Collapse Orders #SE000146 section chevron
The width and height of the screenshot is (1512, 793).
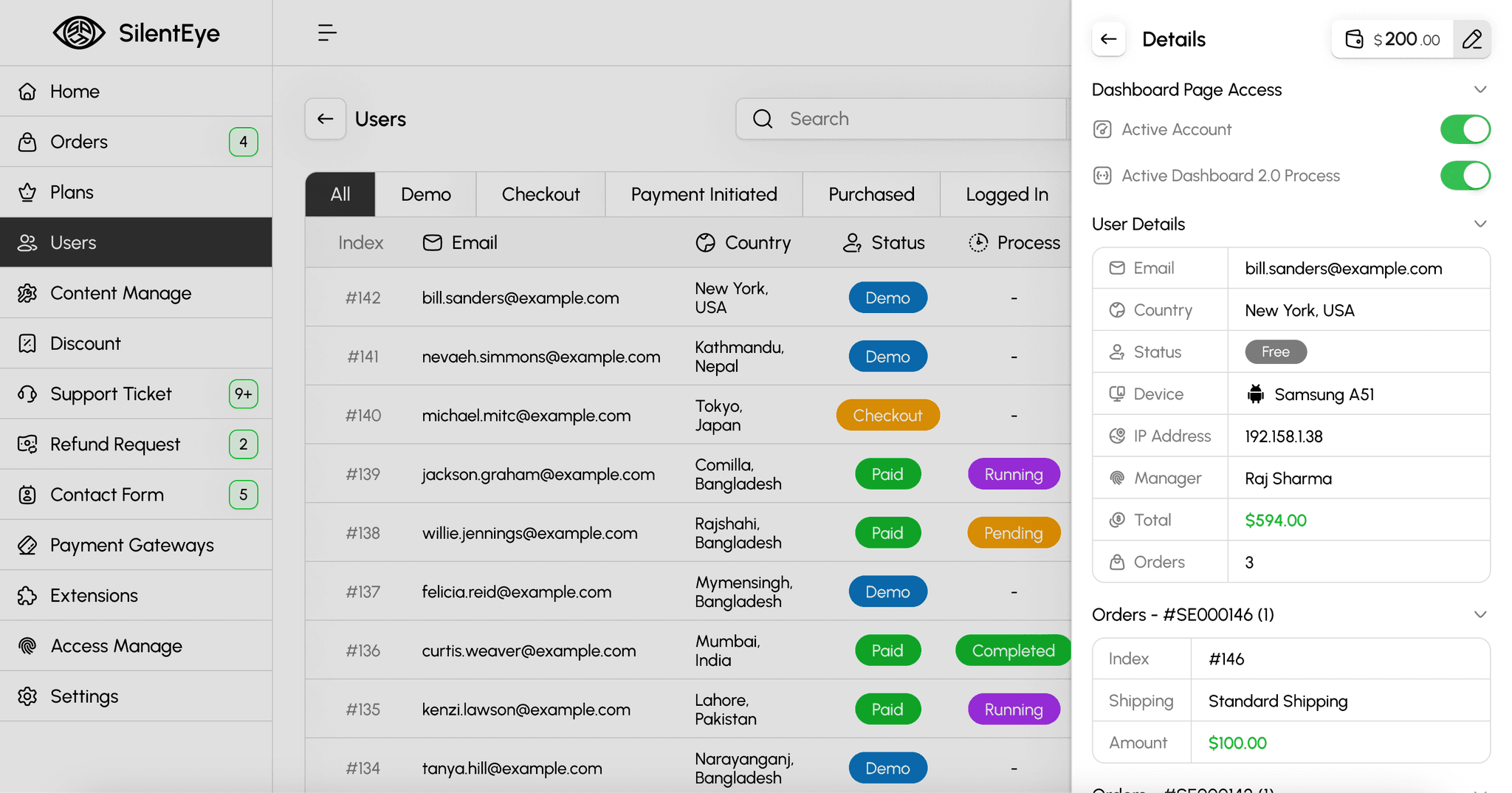click(x=1480, y=614)
